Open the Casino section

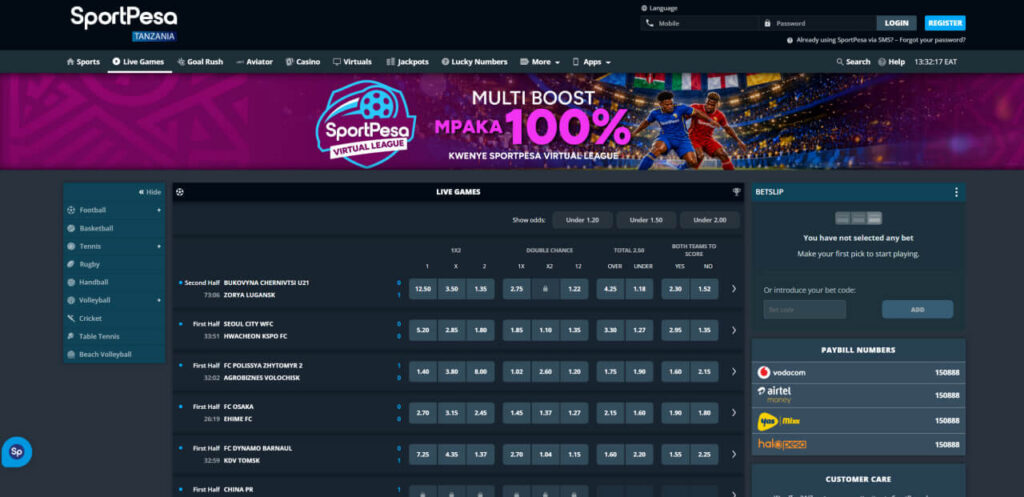pyautogui.click(x=302, y=62)
